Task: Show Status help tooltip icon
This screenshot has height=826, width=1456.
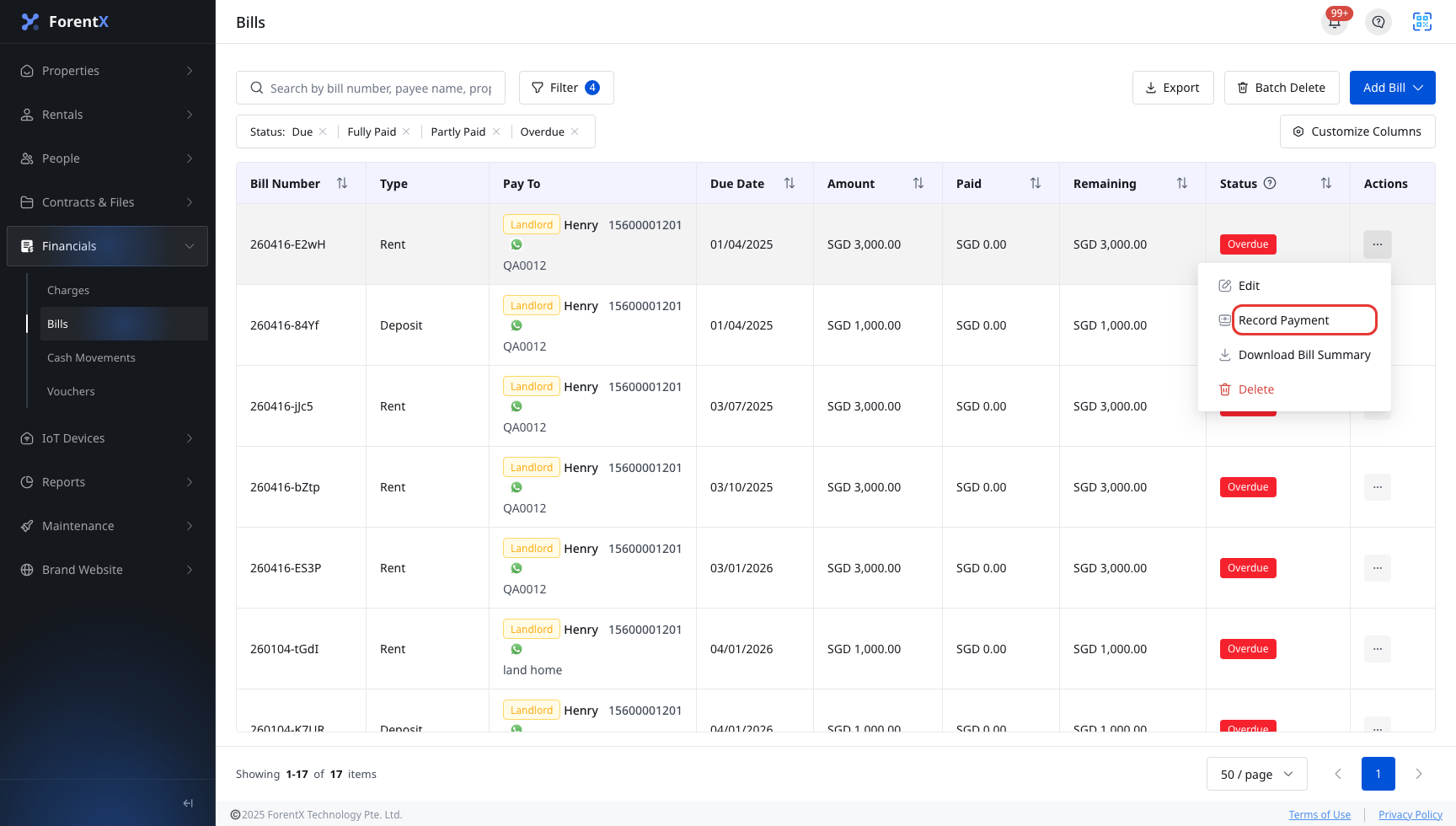Action: coord(1270,183)
